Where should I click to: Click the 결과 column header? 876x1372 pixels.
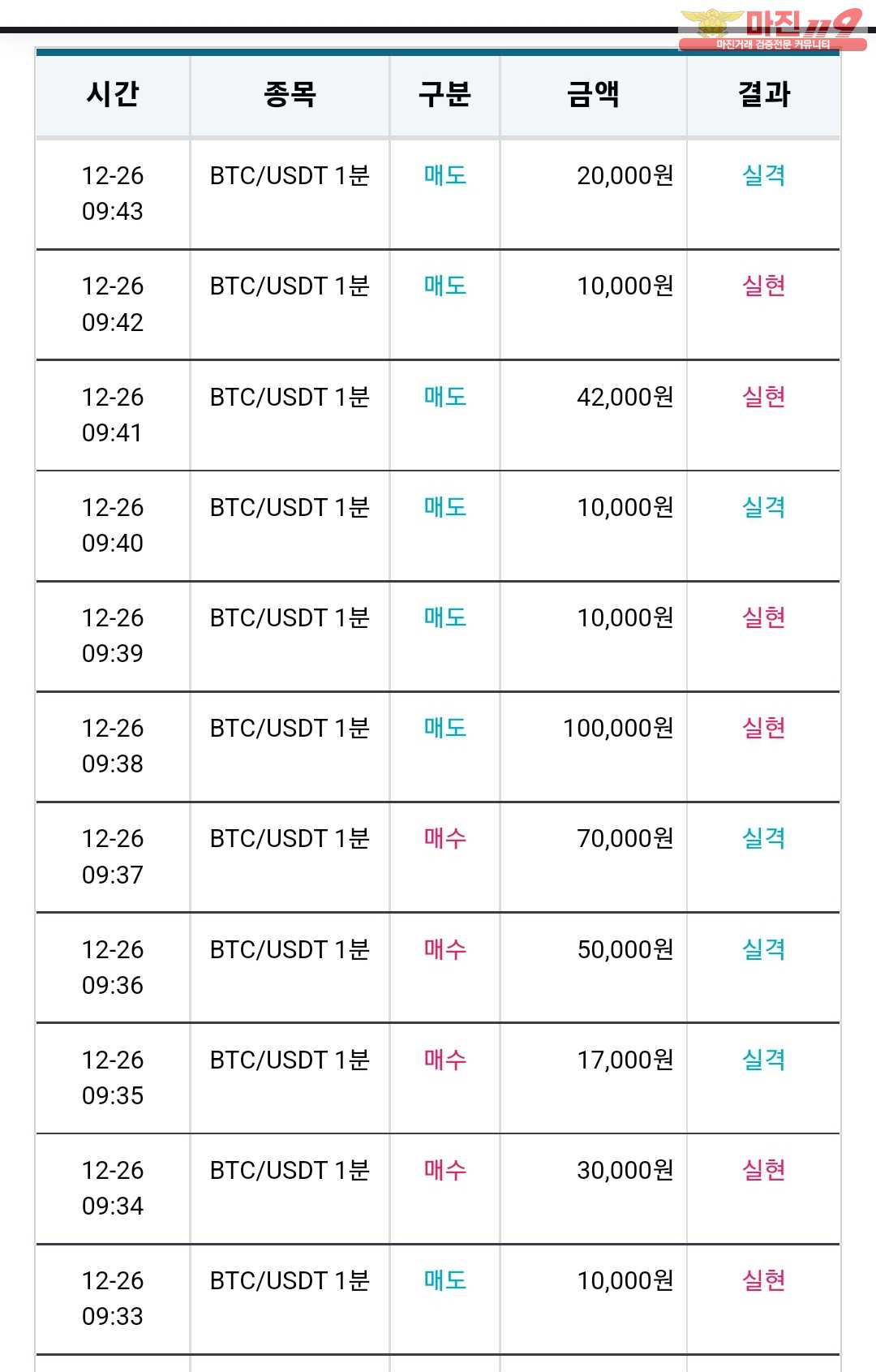[x=764, y=94]
